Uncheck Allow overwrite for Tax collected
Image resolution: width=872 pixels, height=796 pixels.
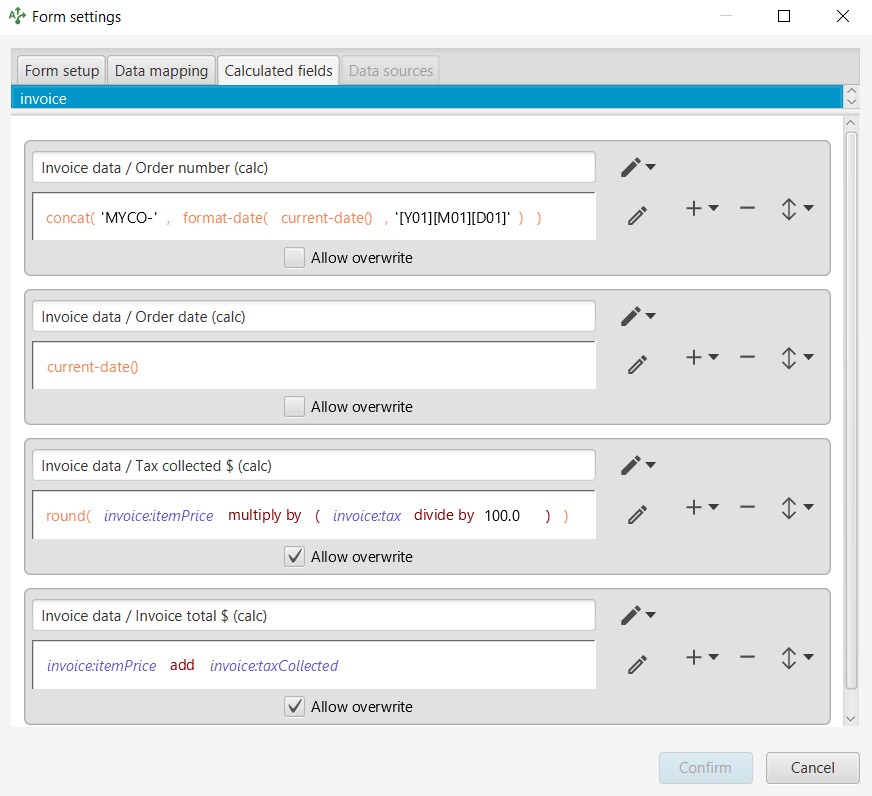[x=294, y=557]
